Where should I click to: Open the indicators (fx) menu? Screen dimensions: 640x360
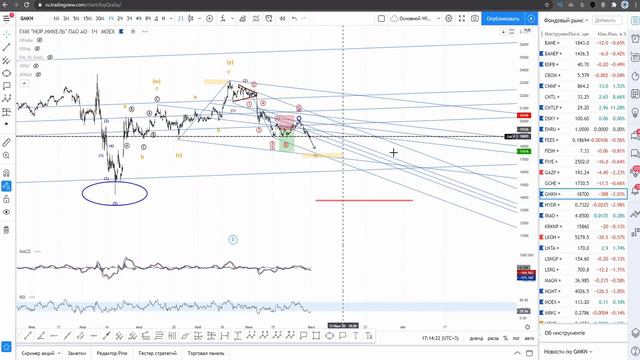coord(223,18)
